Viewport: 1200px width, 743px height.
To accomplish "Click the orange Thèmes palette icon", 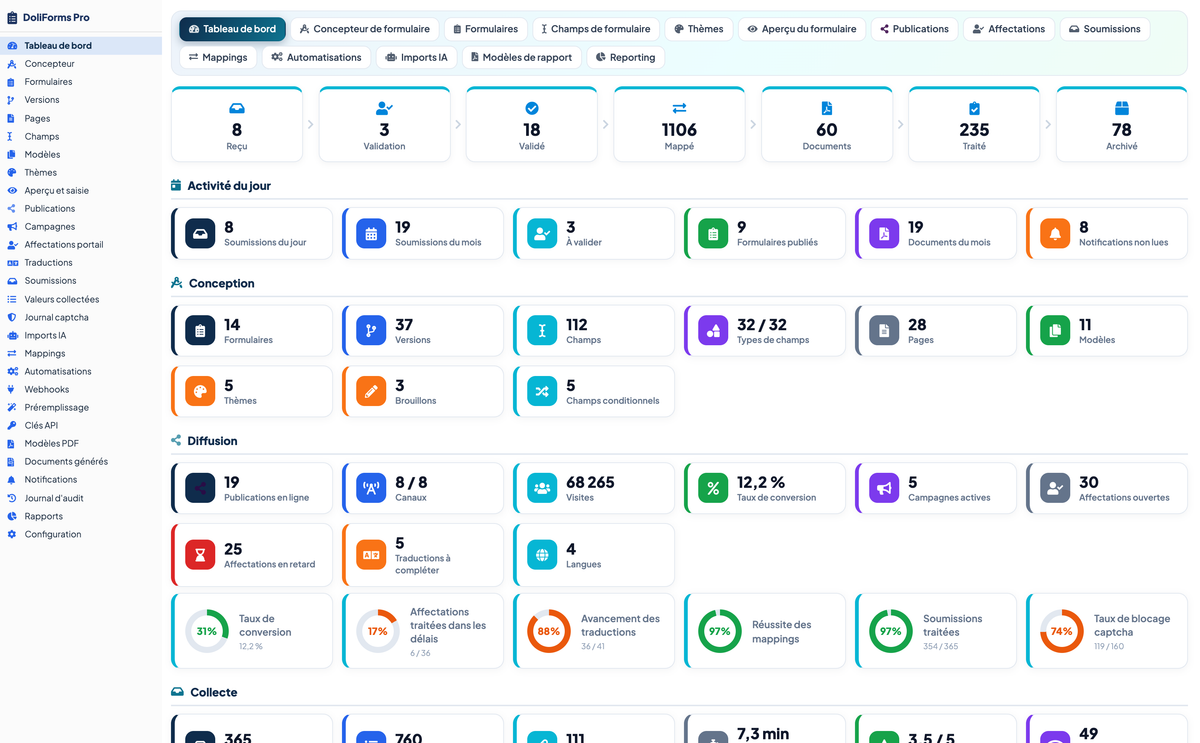I will tap(200, 392).
